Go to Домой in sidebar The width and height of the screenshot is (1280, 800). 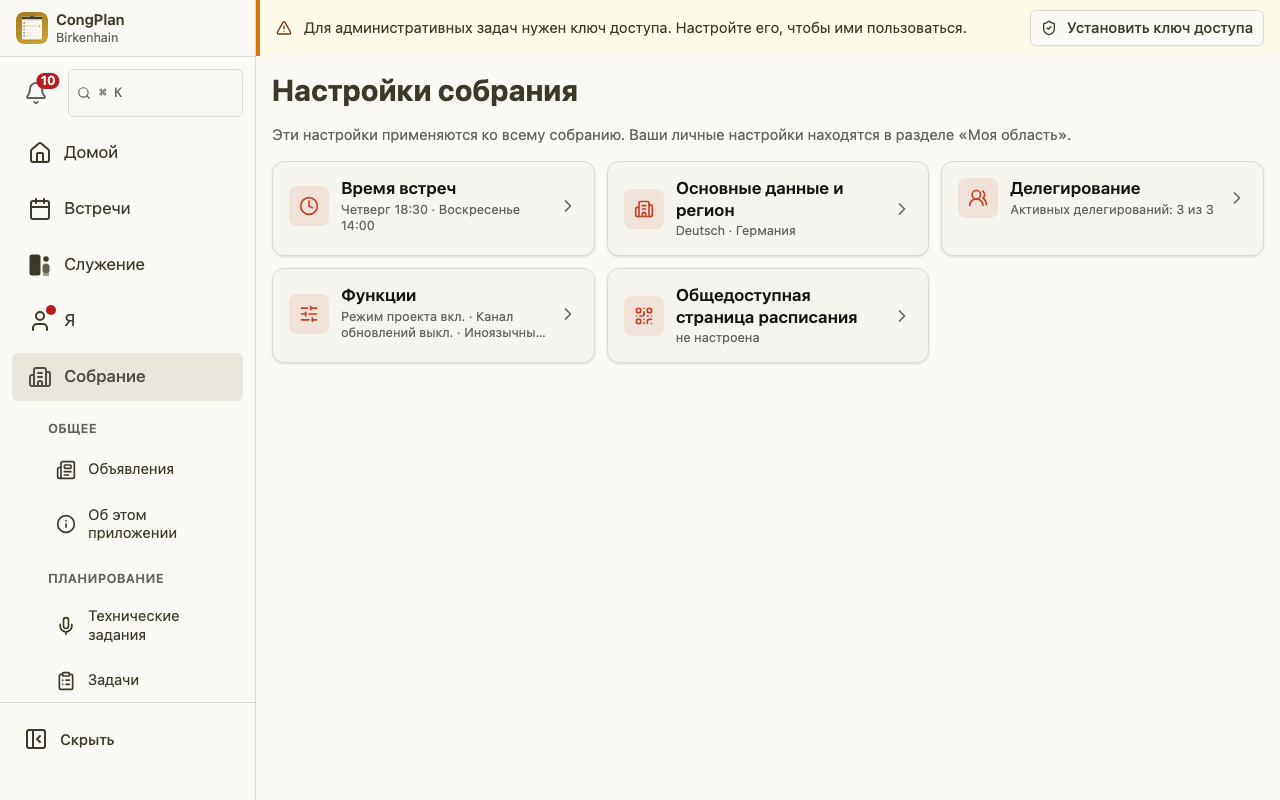(x=127, y=153)
